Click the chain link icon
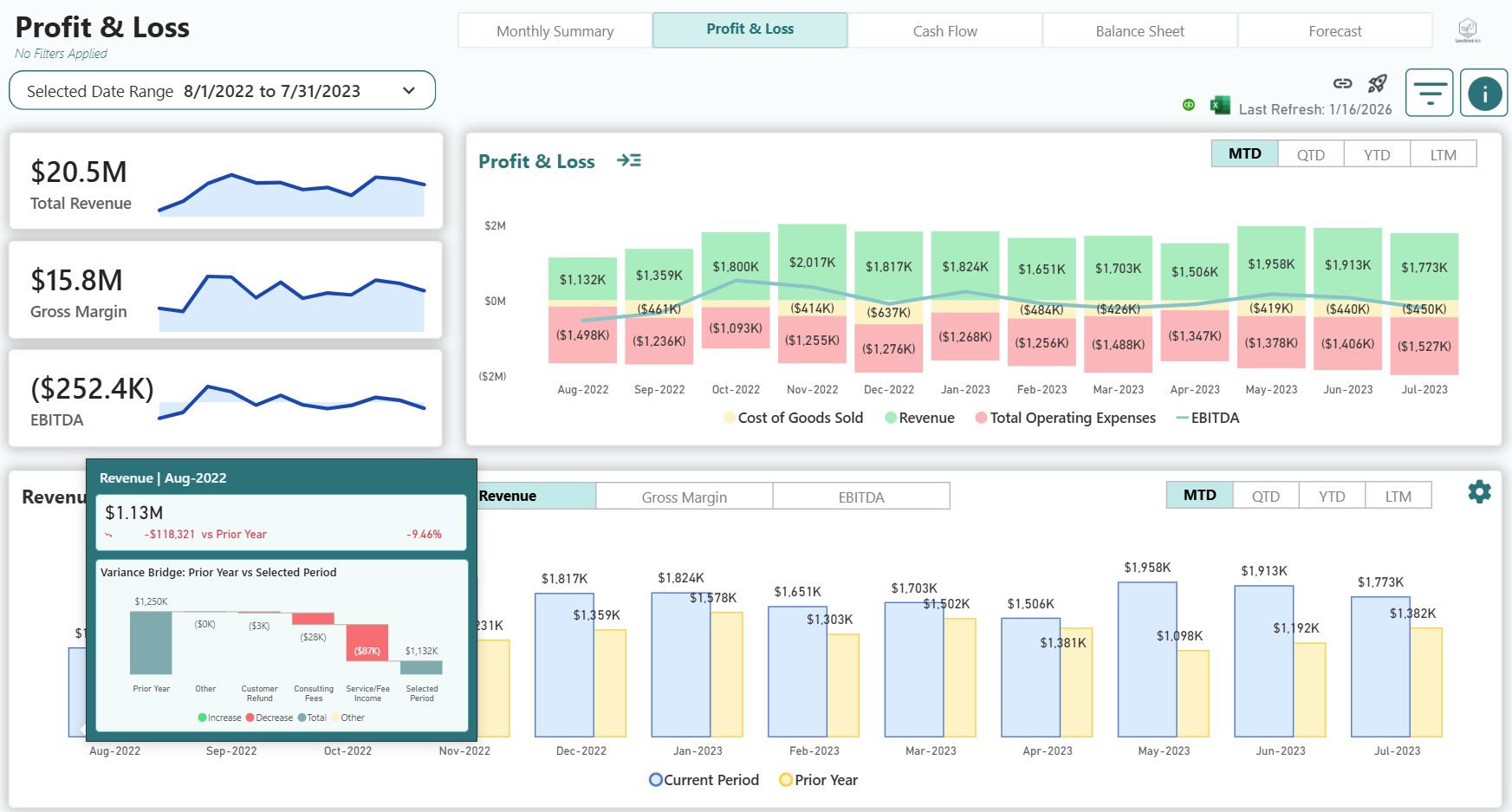 pos(1342,83)
